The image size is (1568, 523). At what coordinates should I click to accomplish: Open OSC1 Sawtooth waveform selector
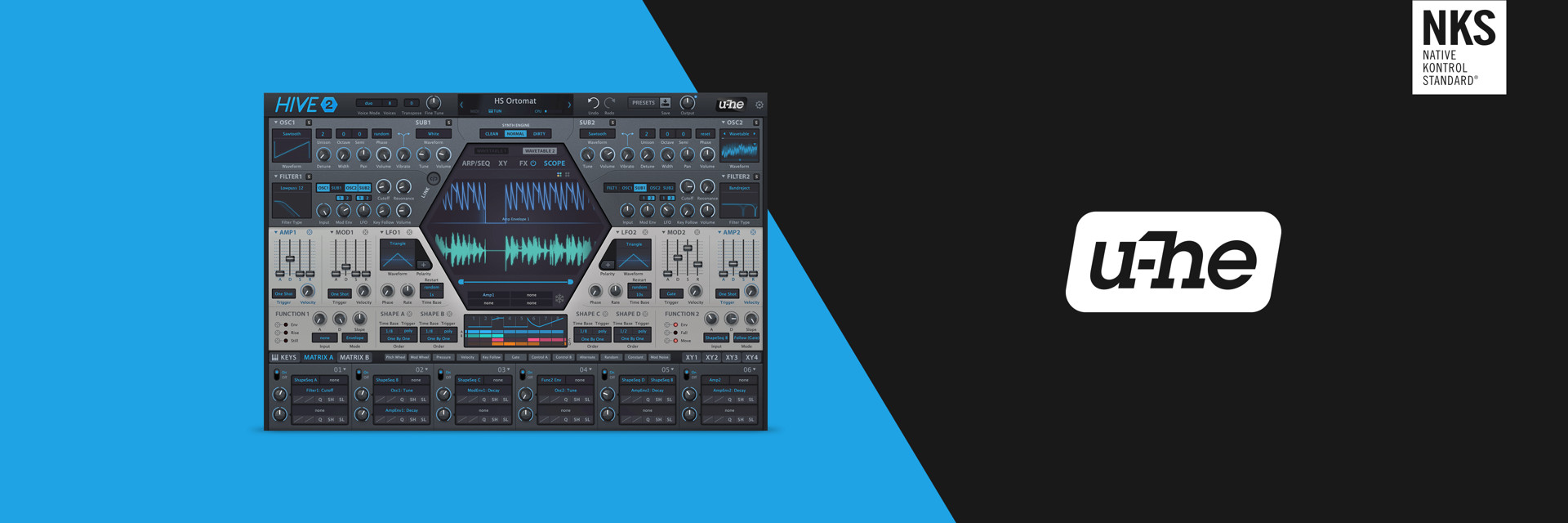(292, 134)
